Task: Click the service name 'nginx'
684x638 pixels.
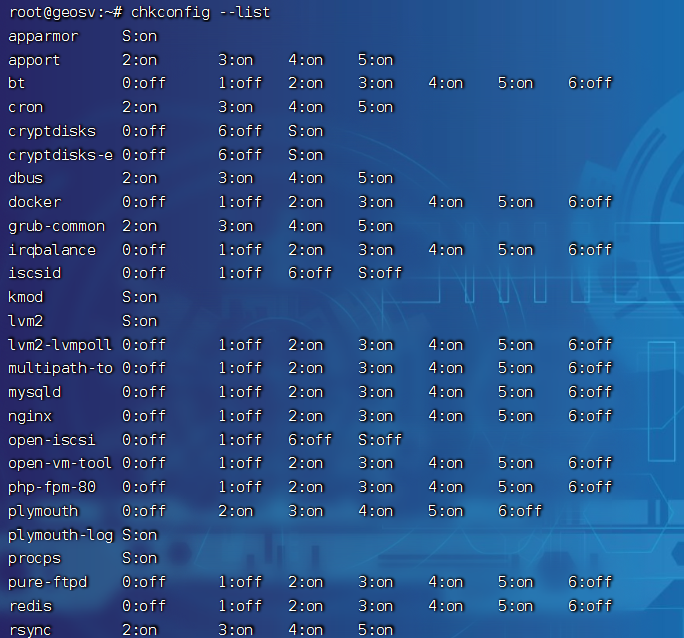Action: 30,416
